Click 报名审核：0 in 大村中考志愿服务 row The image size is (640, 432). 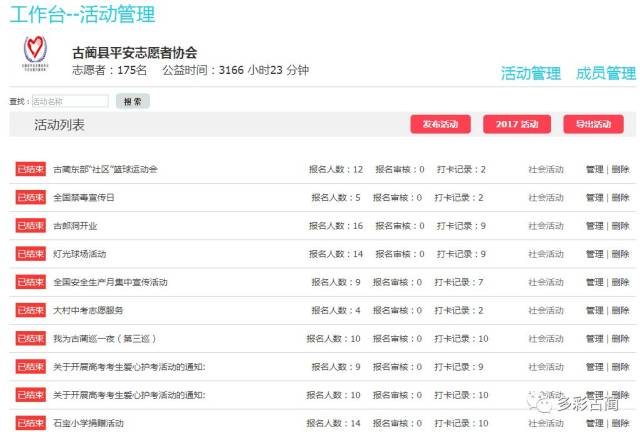point(397,310)
